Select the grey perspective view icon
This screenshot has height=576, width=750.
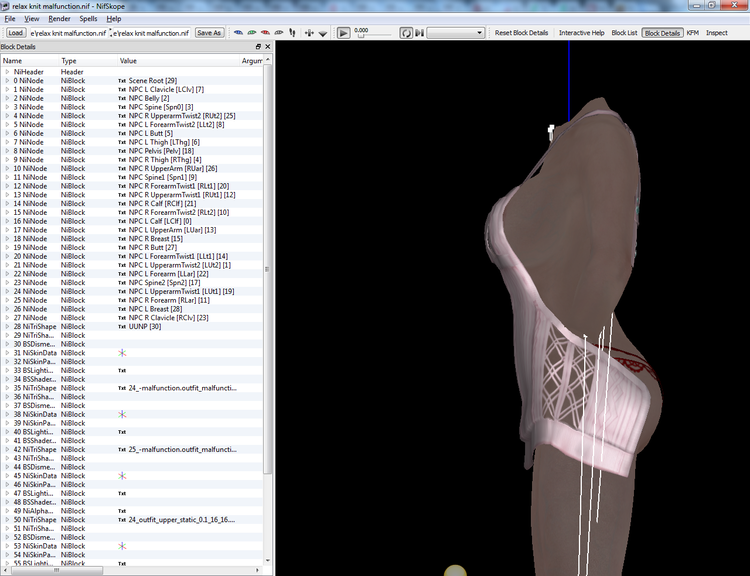pos(278,33)
